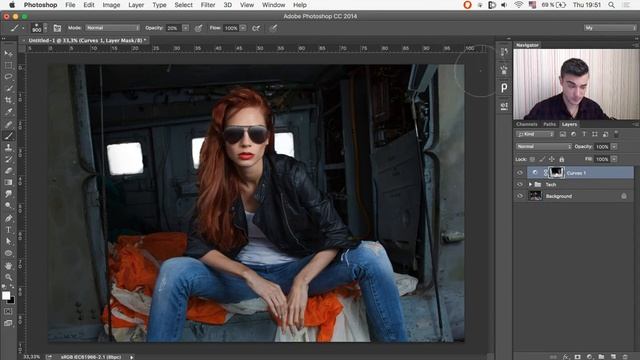Toggle lock transparent pixels
Screen dimensions: 640x360
[532, 159]
